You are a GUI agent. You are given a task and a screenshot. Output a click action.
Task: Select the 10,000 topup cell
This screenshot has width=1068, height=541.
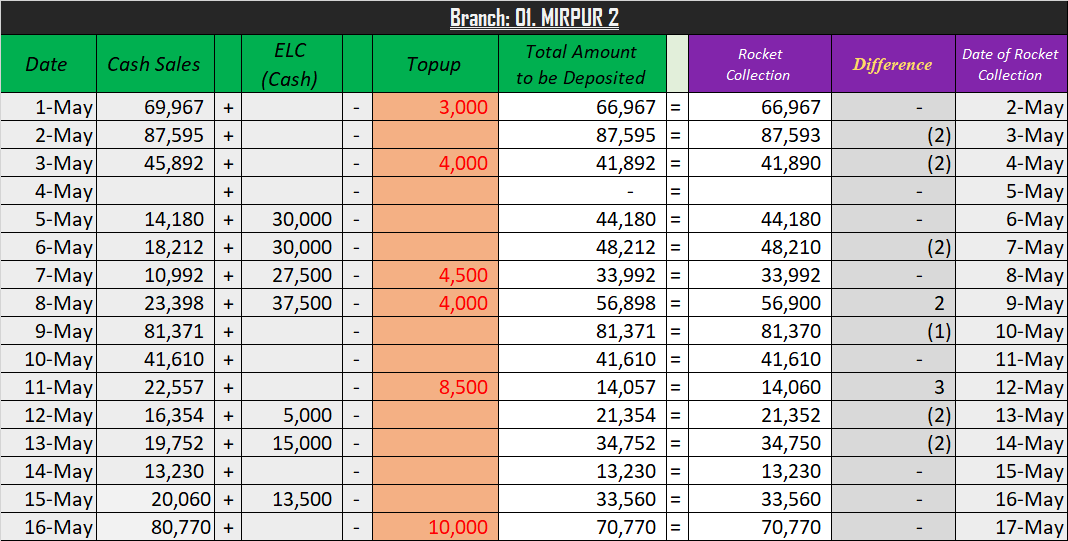[x=435, y=527]
